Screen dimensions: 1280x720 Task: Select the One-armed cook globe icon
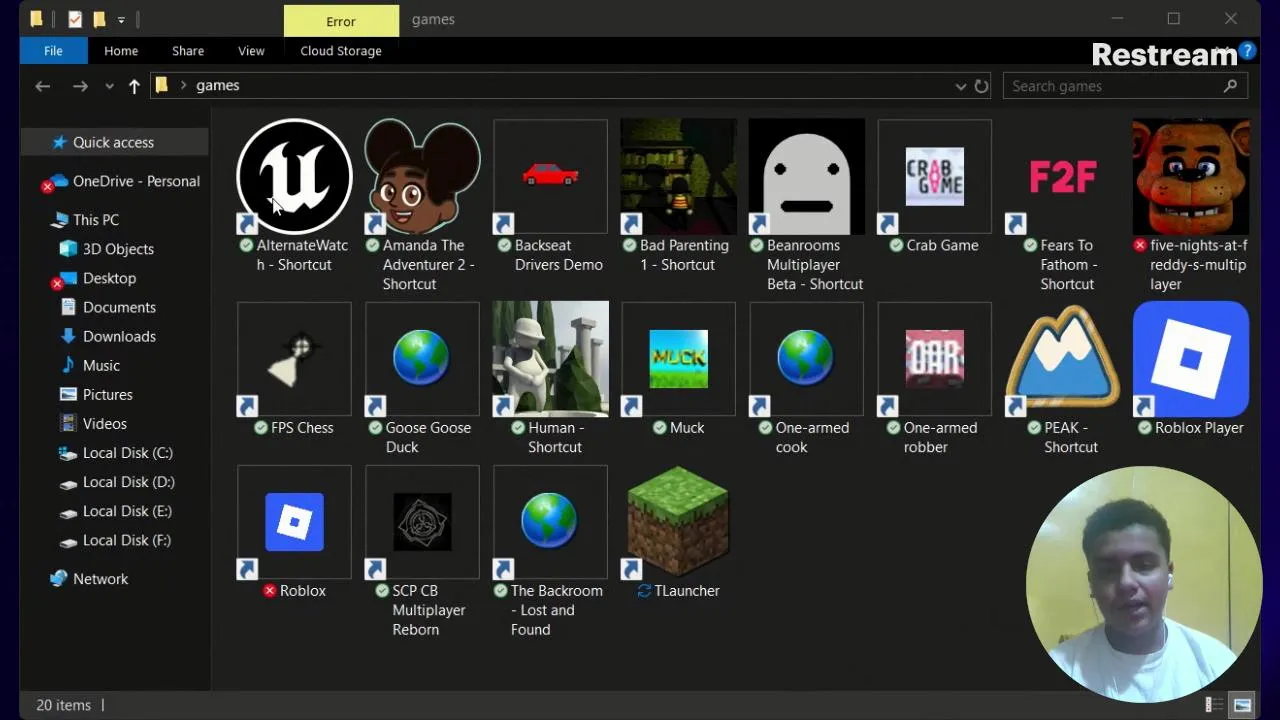pyautogui.click(x=806, y=359)
